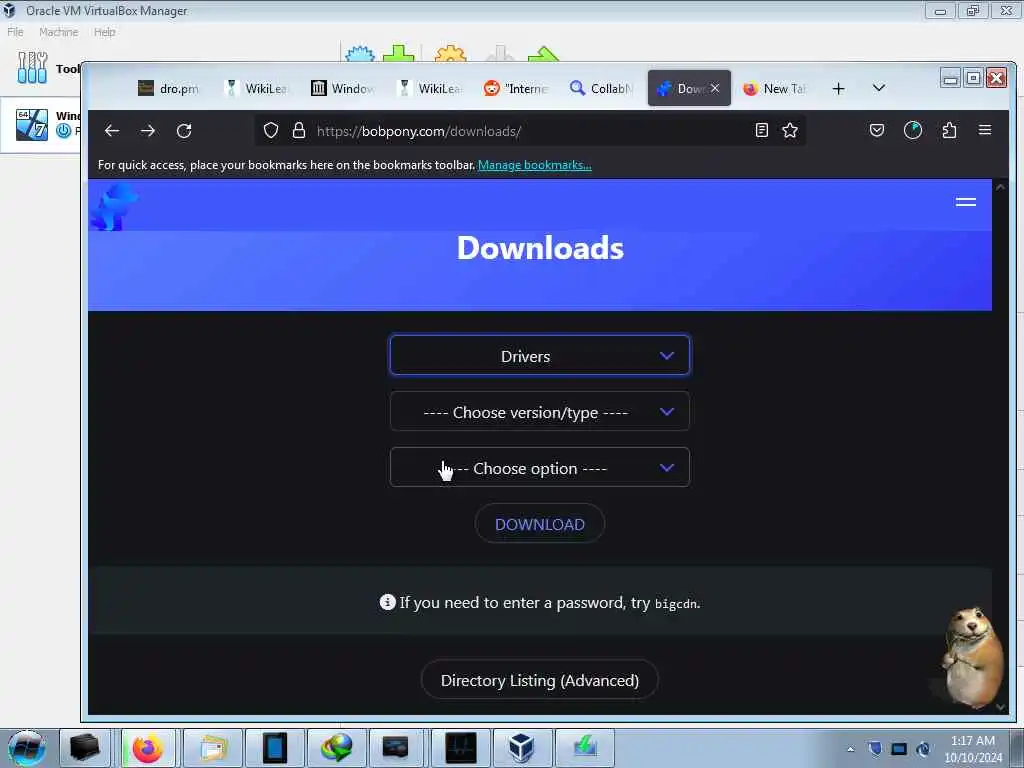Show site security via the padlock icon
The image size is (1024, 768).
point(299,131)
